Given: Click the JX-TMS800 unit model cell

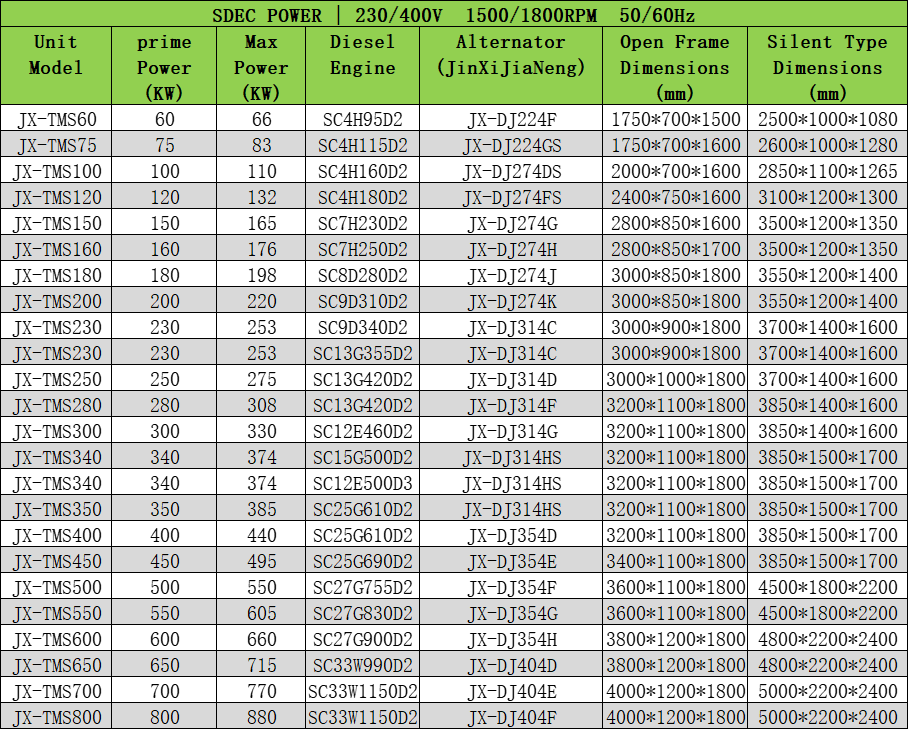Looking at the screenshot, I should click(56, 717).
